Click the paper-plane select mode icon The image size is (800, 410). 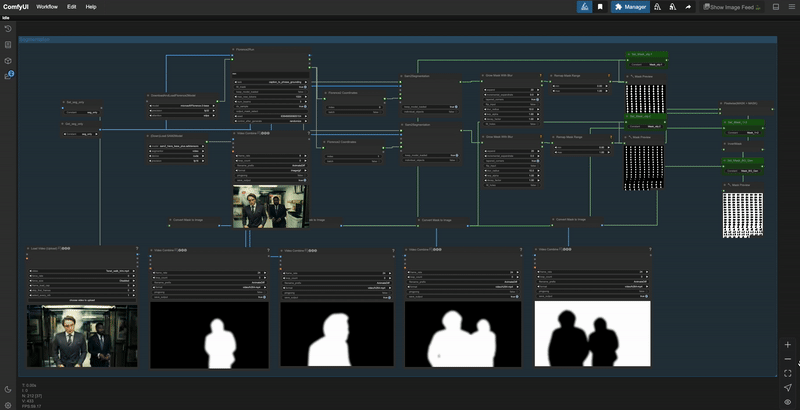[x=788, y=388]
